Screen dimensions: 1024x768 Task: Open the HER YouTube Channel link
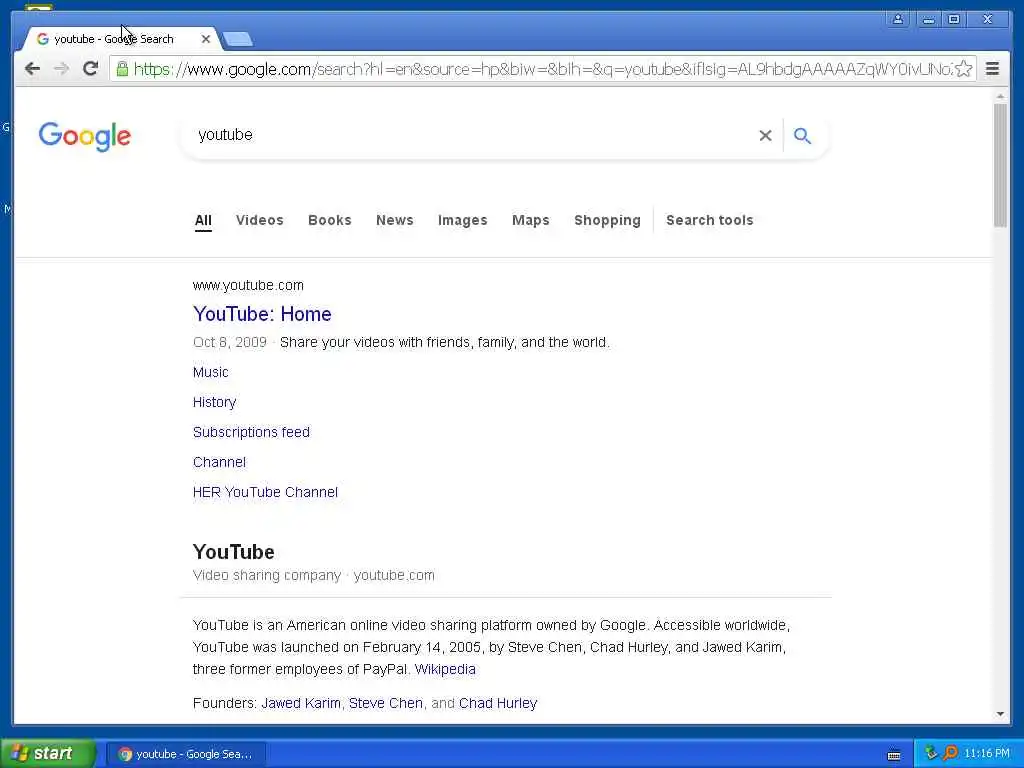[265, 492]
